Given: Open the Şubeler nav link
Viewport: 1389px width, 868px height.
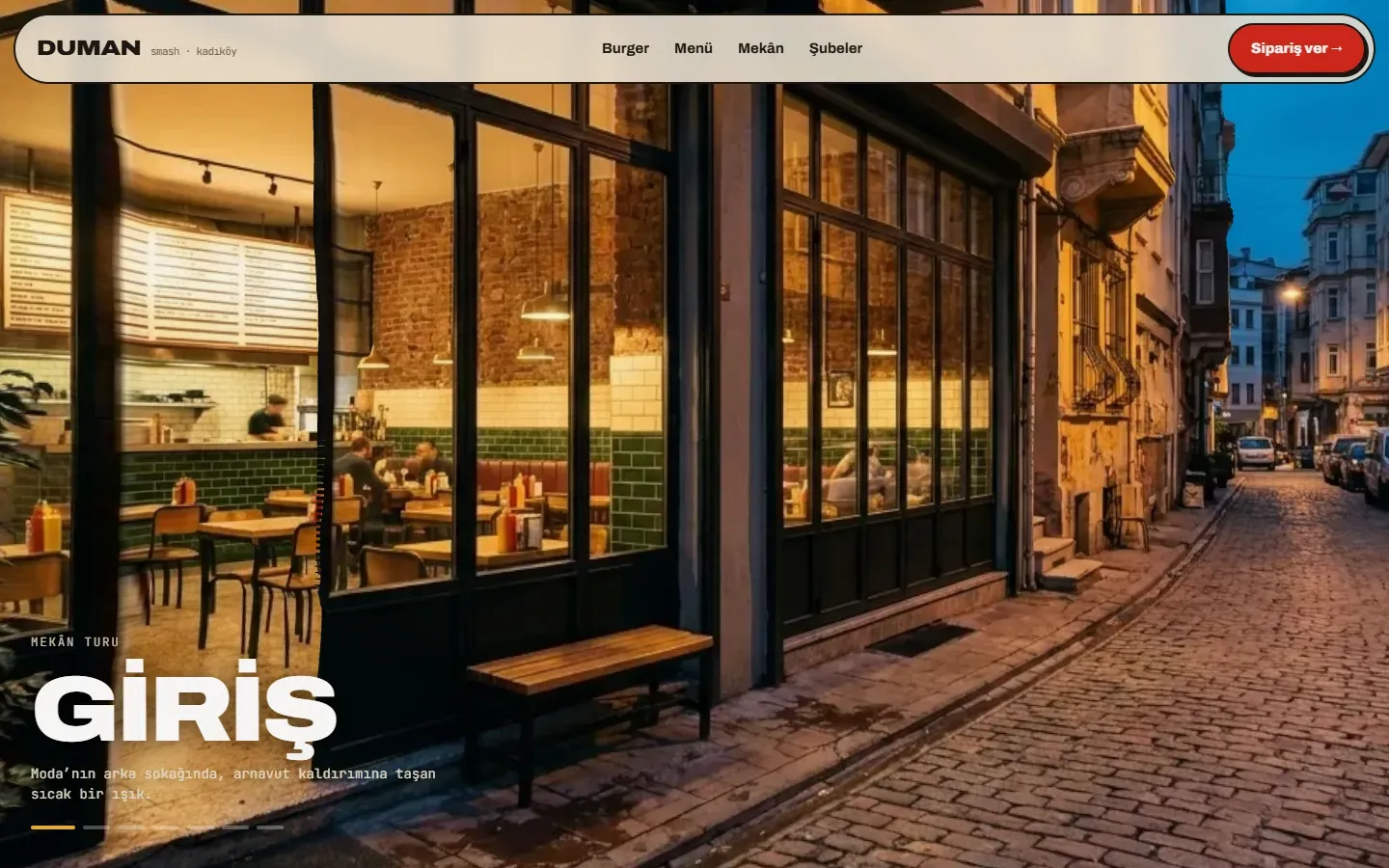Looking at the screenshot, I should pos(835,48).
